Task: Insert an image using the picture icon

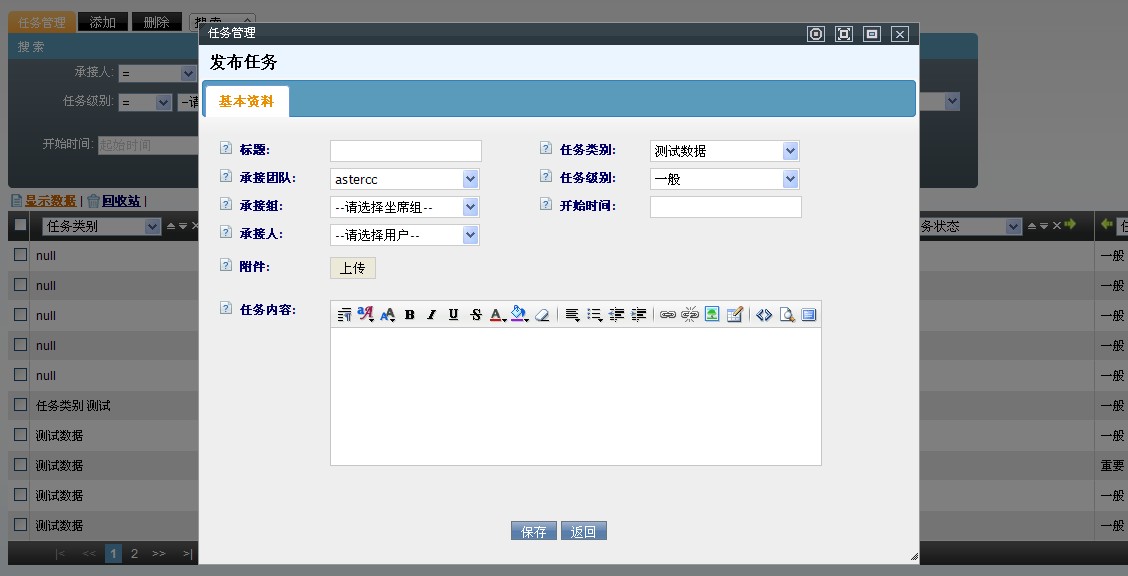Action: point(712,315)
